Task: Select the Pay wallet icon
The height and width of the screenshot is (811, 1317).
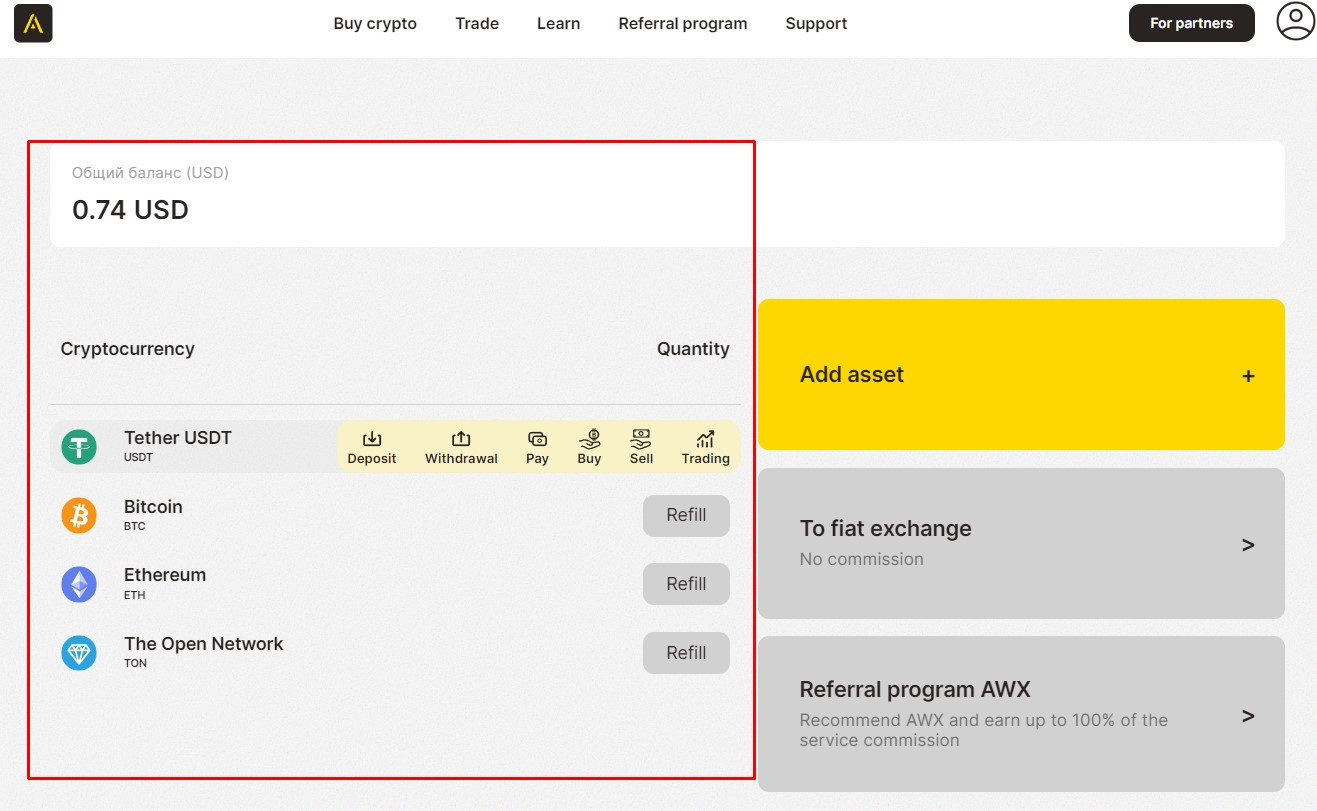Action: (537, 439)
